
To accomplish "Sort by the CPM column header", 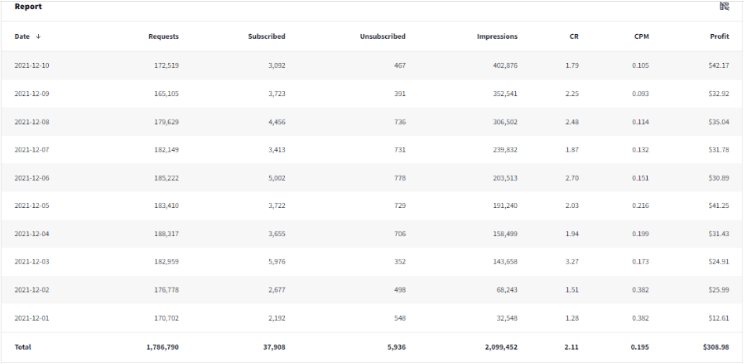I will tap(642, 37).
